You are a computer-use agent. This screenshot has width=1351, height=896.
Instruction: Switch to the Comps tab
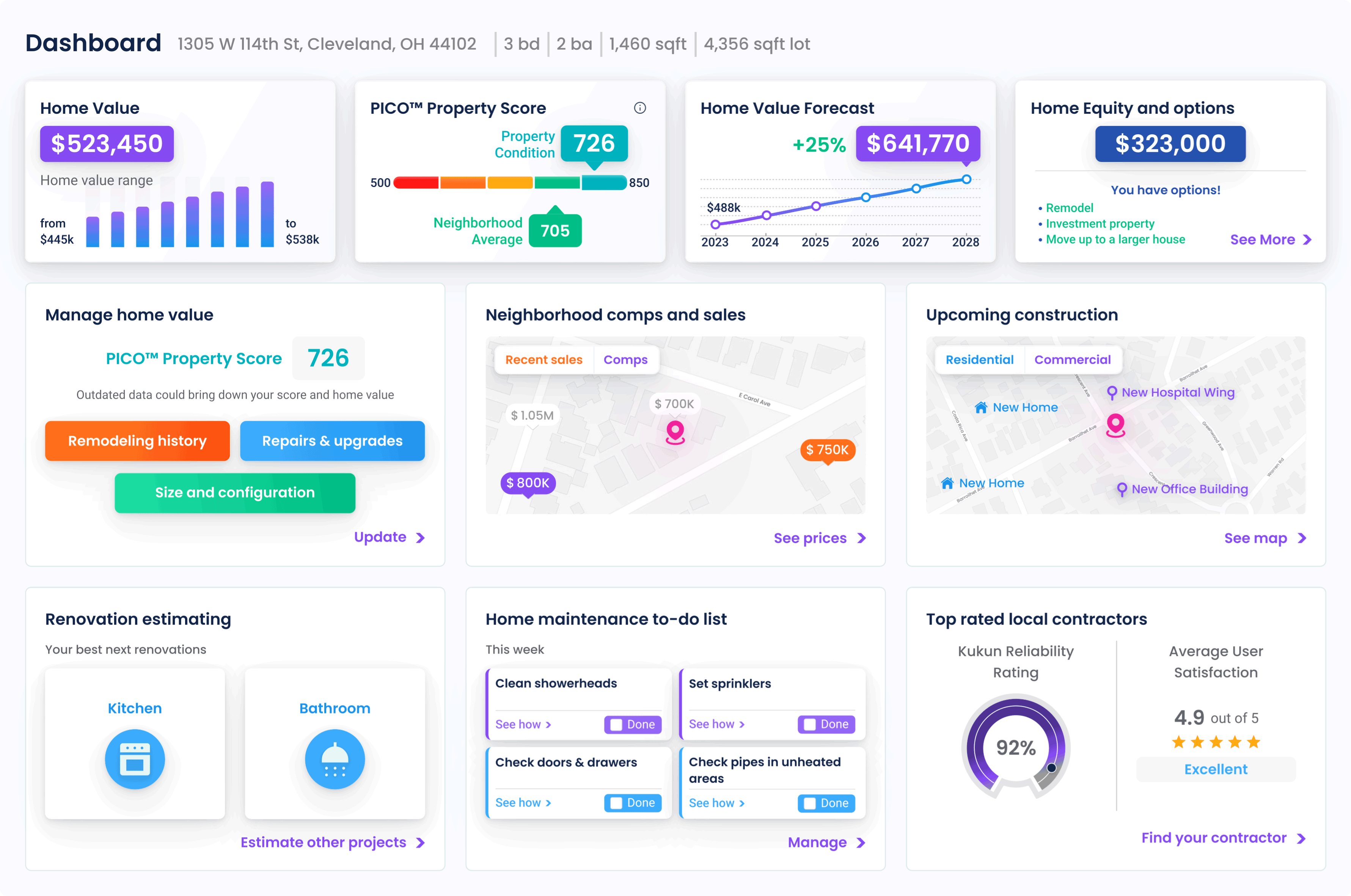tap(625, 360)
